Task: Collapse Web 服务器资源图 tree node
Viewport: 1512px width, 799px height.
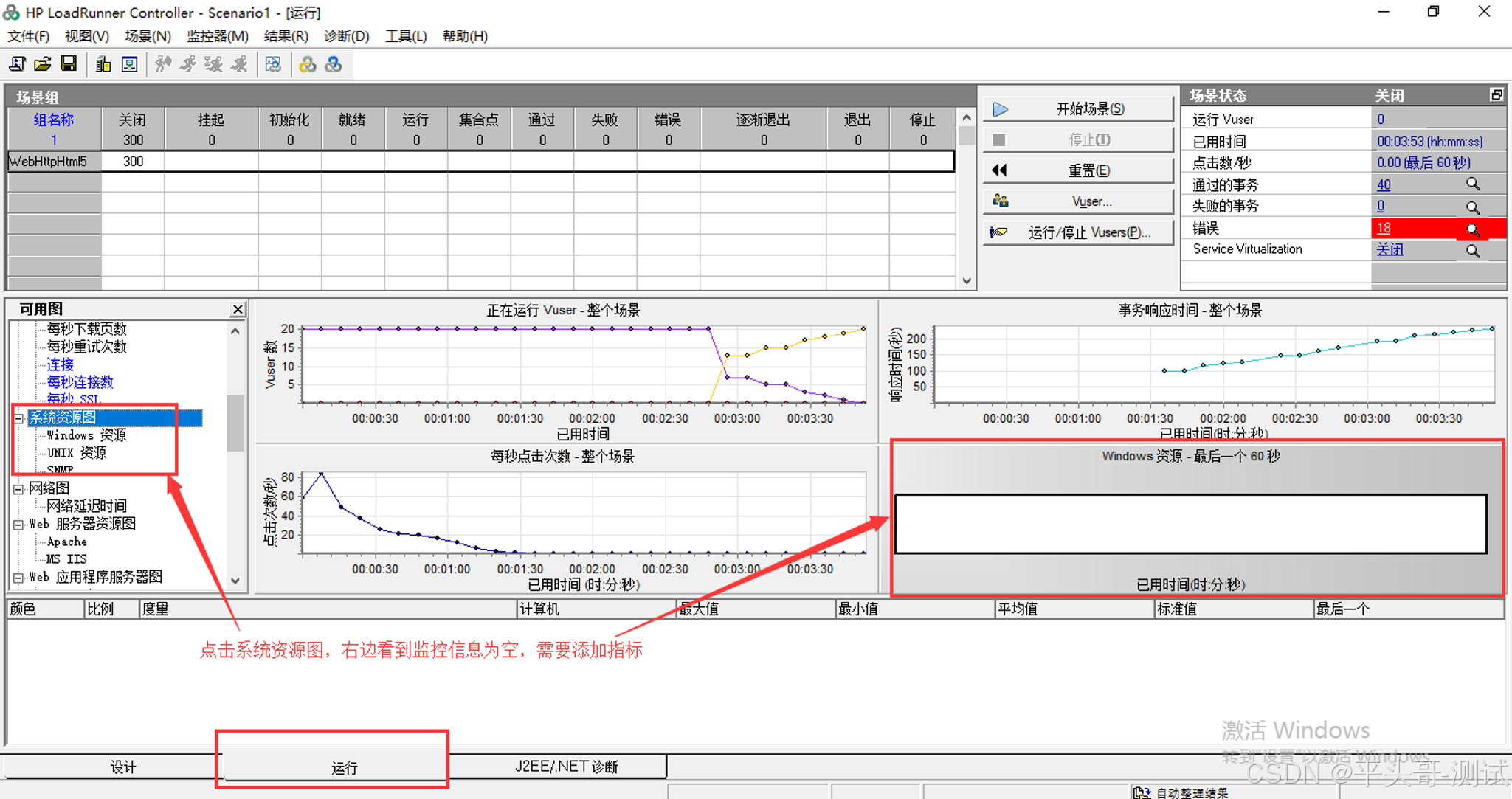Action: pos(19,525)
